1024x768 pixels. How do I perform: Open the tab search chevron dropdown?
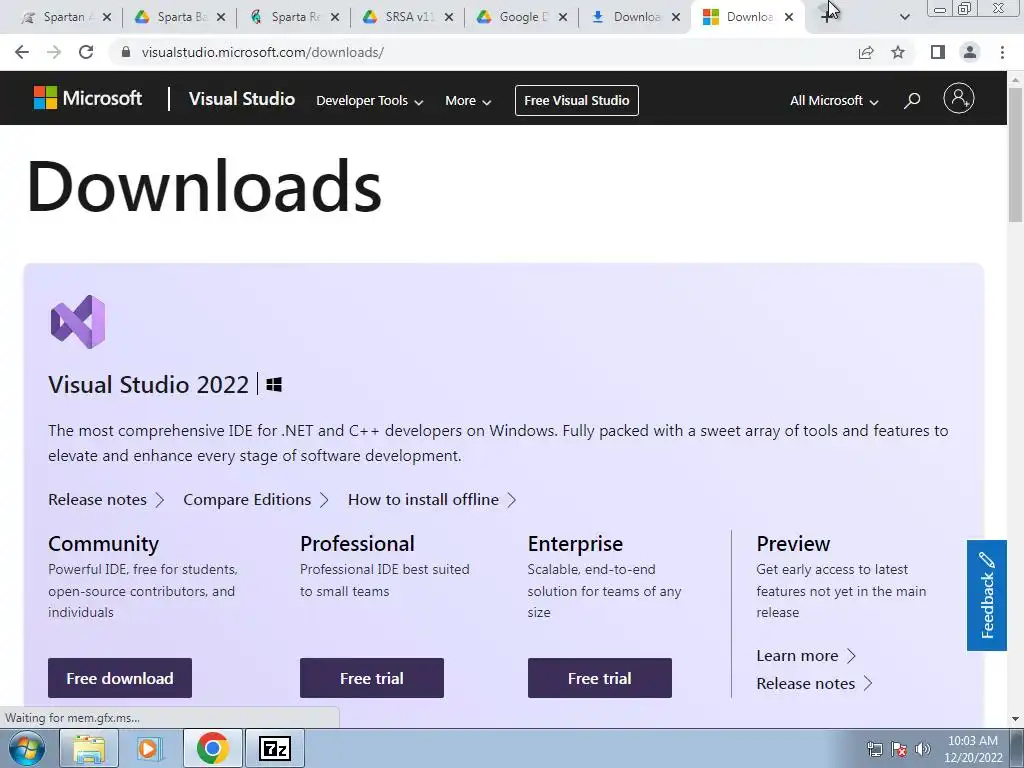coord(904,17)
